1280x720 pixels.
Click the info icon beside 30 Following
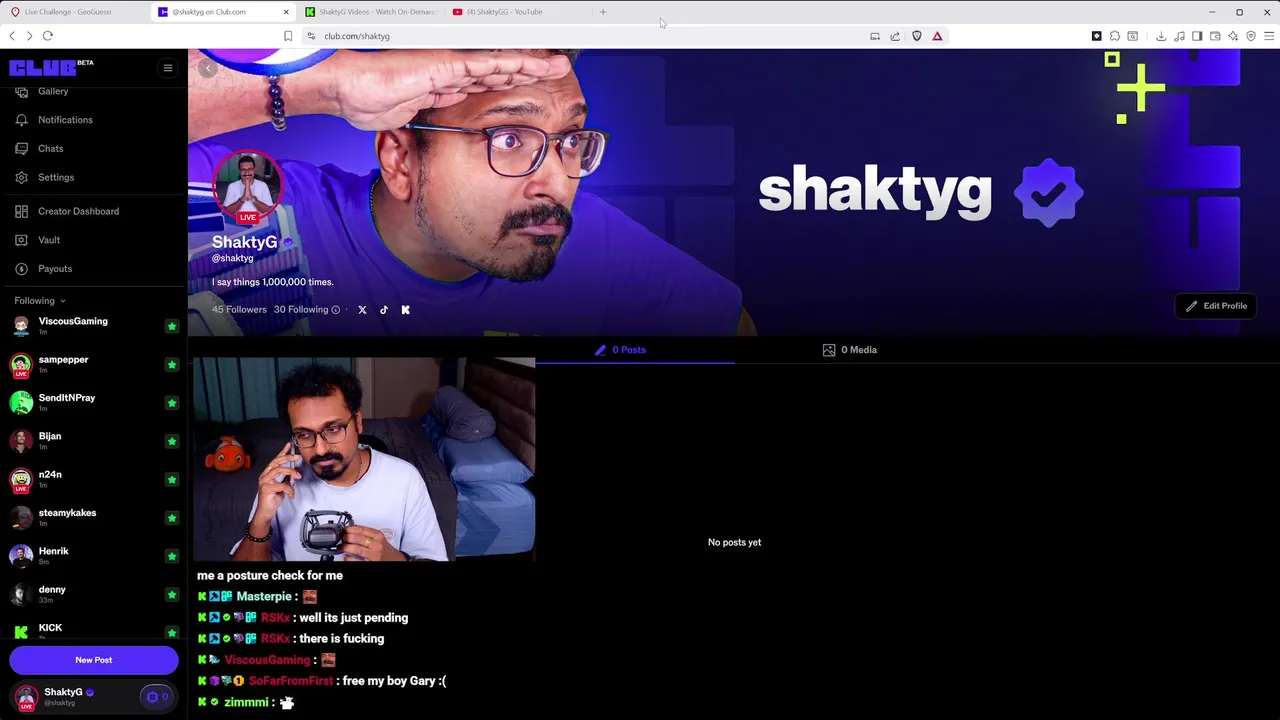point(336,310)
